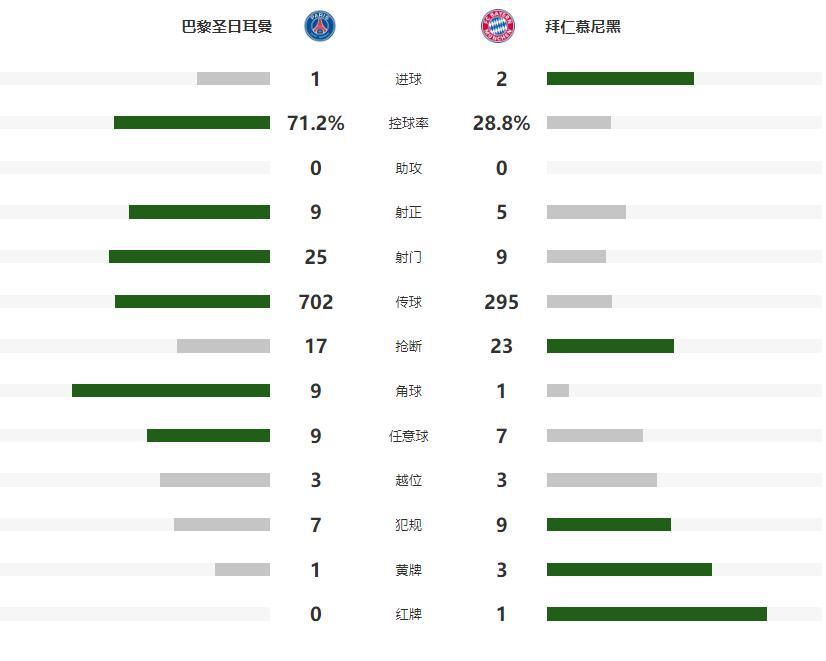The width and height of the screenshot is (826, 661).
Task: Select the 抢断 stat label
Action: [x=408, y=346]
